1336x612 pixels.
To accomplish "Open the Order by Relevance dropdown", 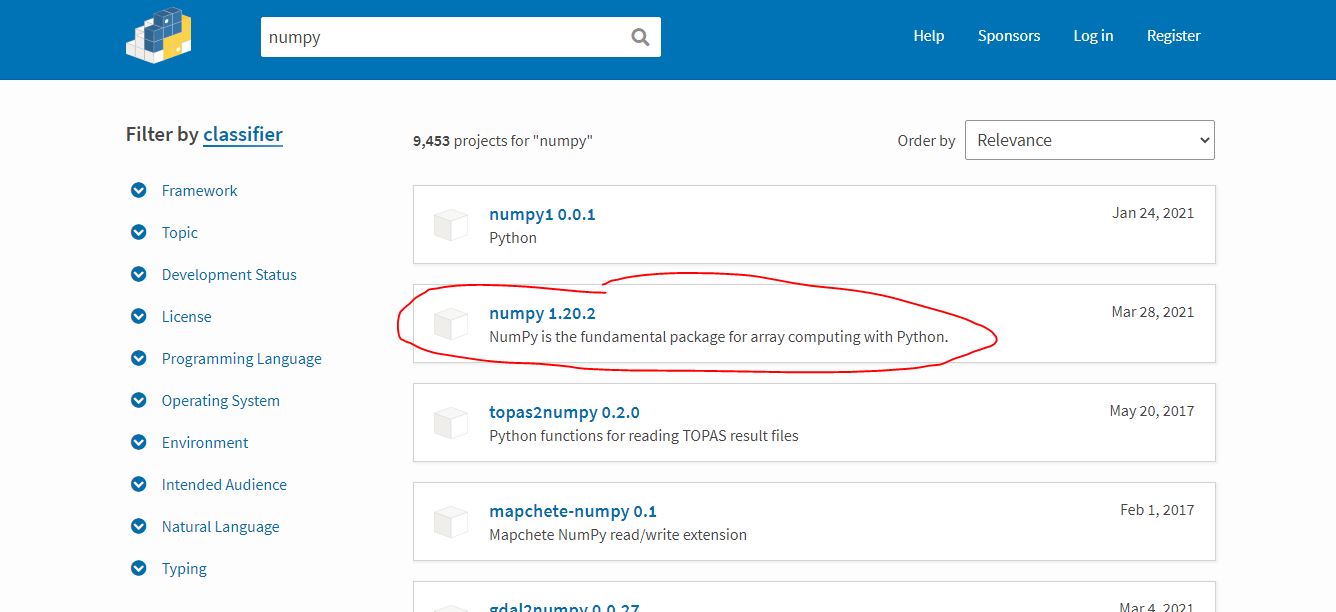I will [x=1089, y=140].
